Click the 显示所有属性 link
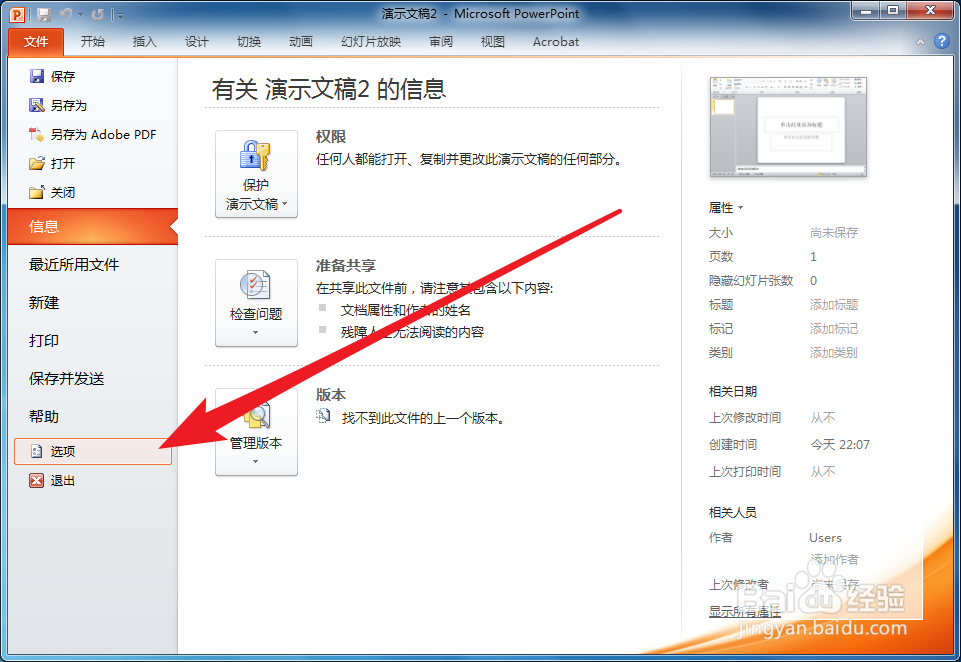961x662 pixels. pos(745,611)
